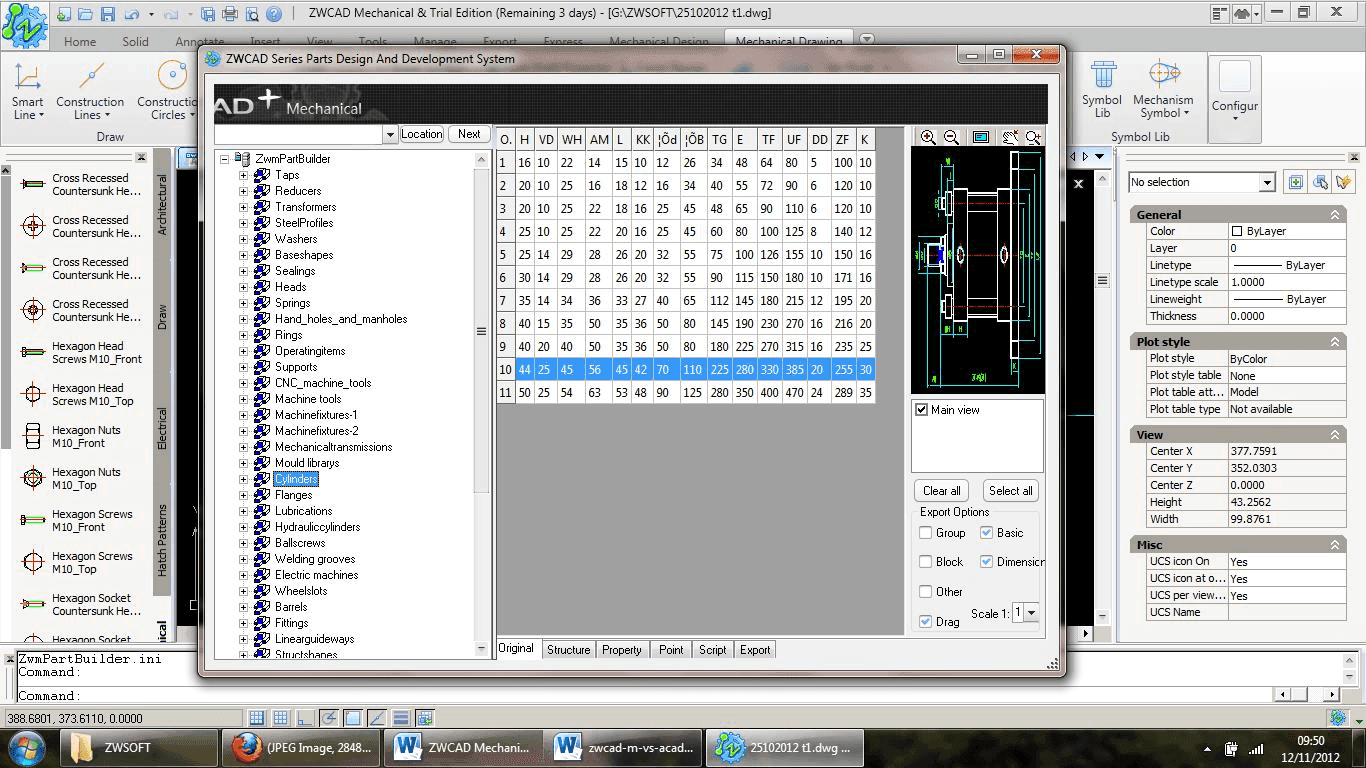The width and height of the screenshot is (1366, 768).
Task: Switch to the Structure tab
Action: (568, 650)
